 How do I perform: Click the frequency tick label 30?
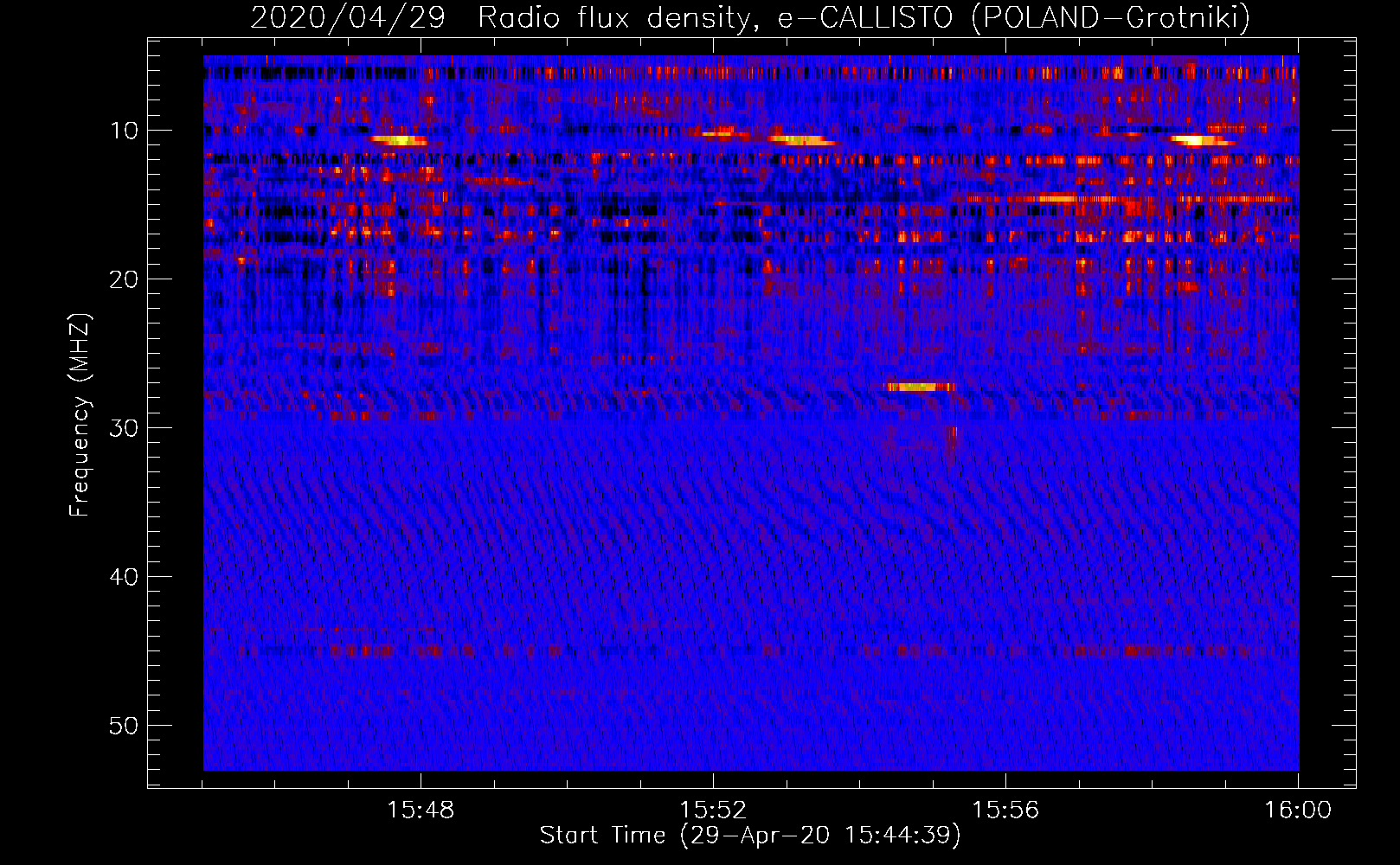125,428
